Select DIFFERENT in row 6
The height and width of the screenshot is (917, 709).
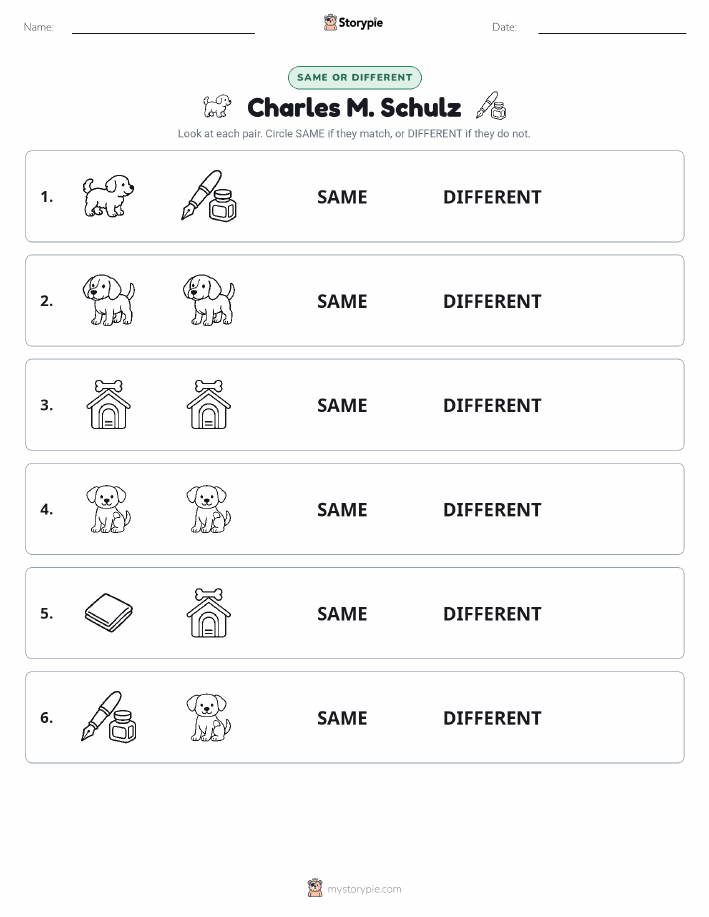(x=492, y=718)
